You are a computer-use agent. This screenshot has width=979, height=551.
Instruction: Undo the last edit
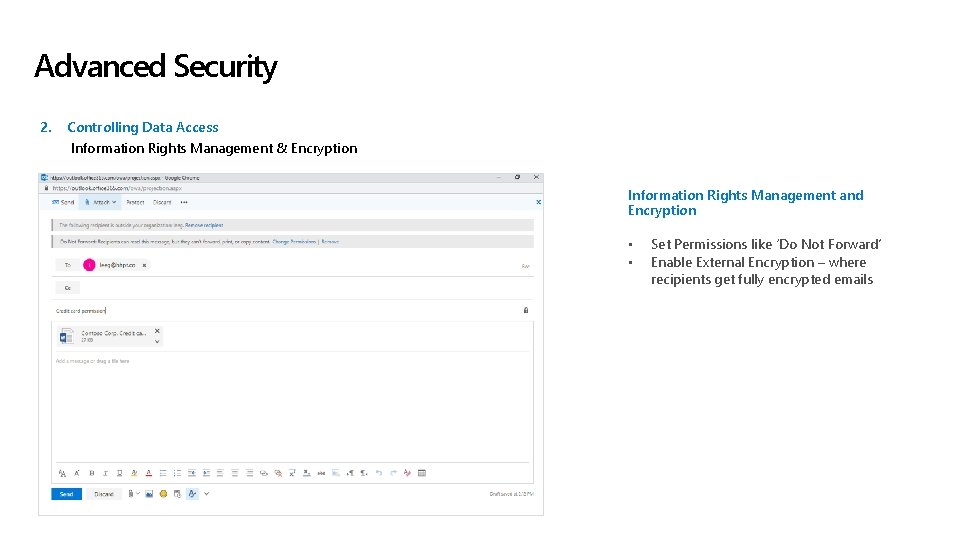tap(378, 473)
